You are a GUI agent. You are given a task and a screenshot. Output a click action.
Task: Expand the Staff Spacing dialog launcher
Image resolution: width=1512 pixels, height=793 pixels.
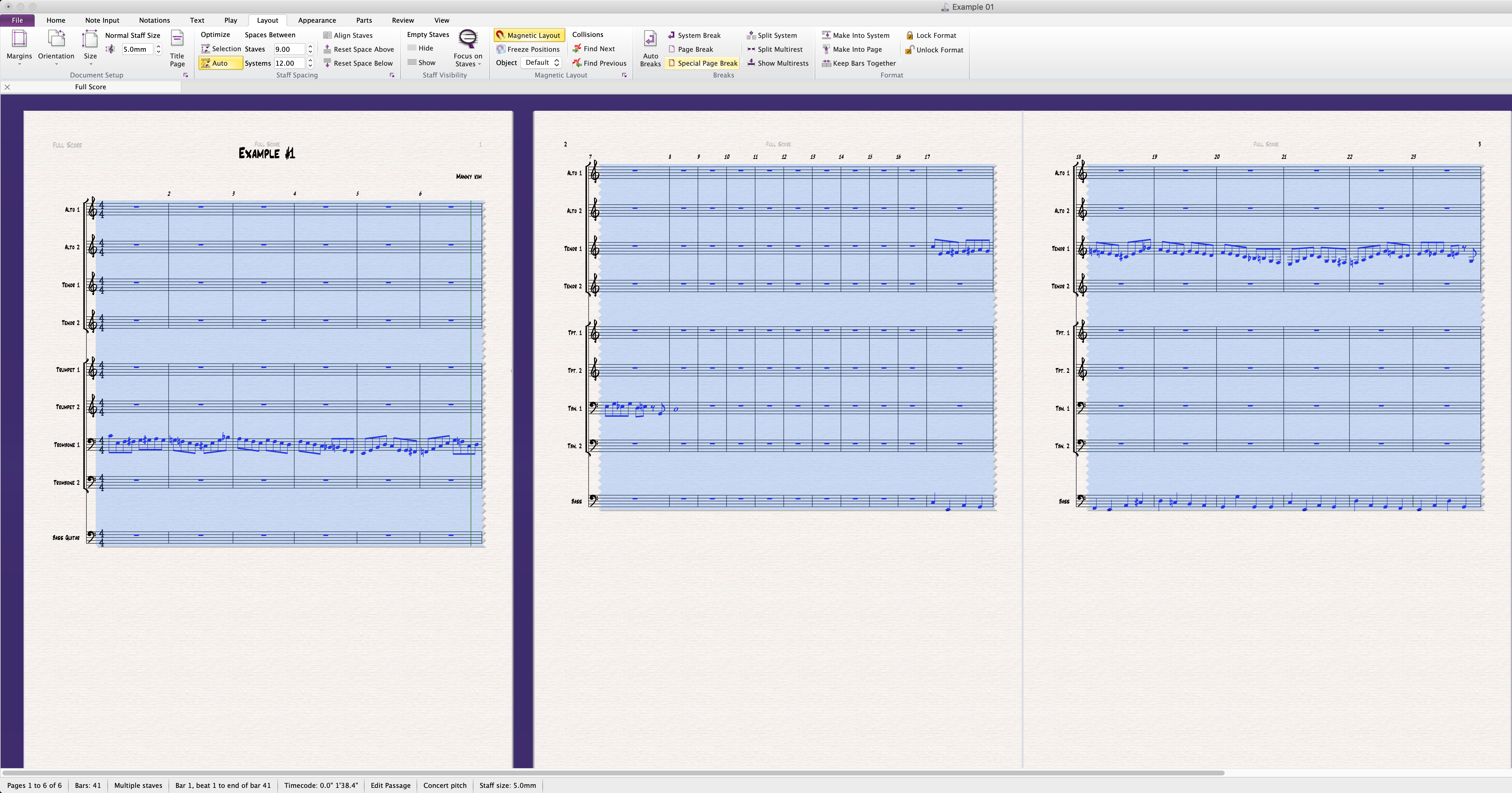tap(392, 75)
